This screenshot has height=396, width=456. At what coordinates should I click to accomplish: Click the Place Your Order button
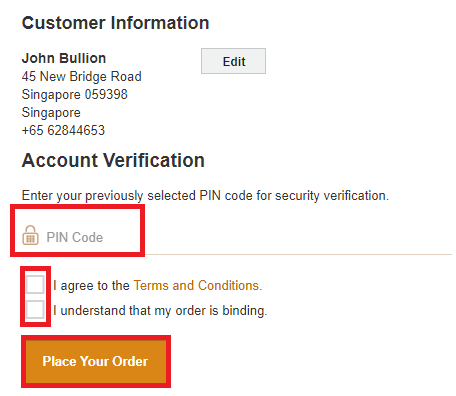point(96,361)
